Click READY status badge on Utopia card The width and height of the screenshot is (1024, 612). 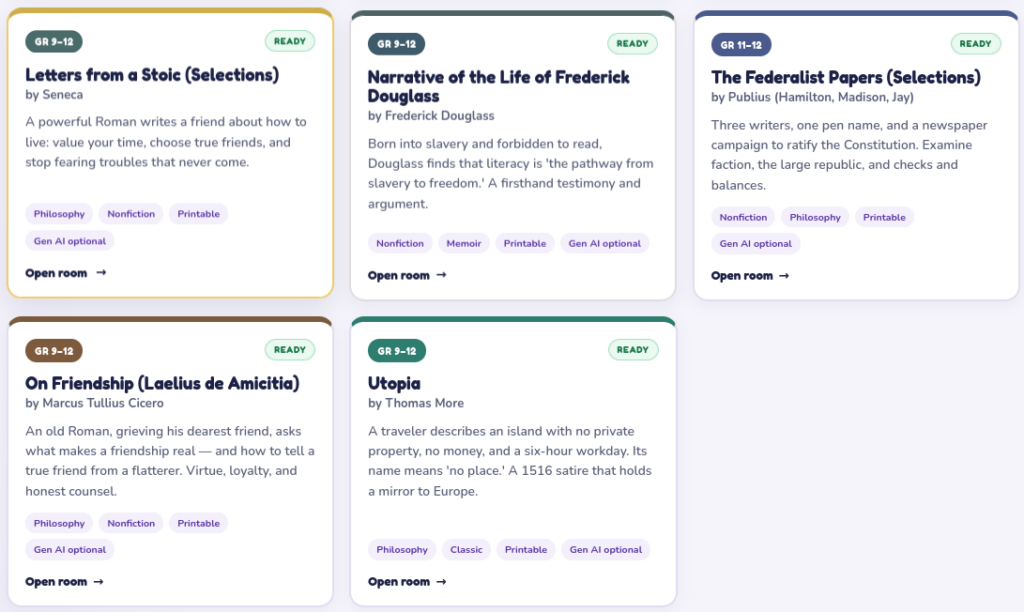[633, 349]
